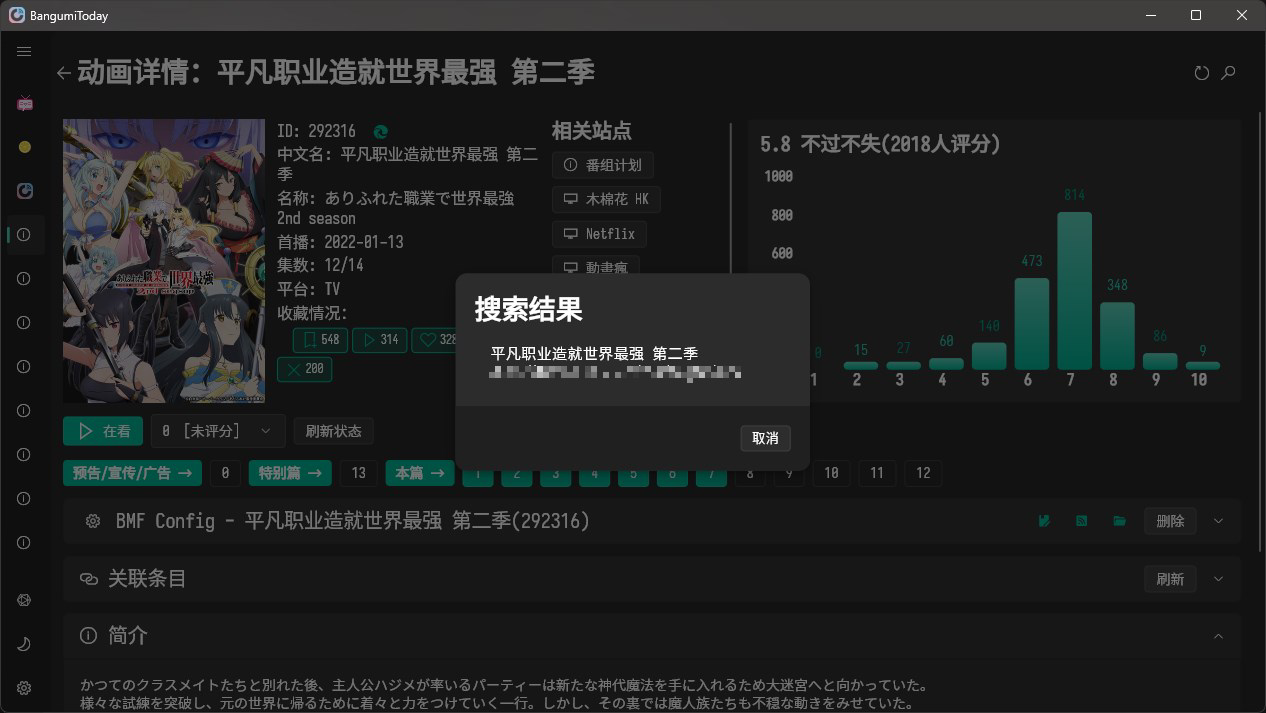
Task: Click the 13 count box after 特别篇
Action: (x=359, y=473)
